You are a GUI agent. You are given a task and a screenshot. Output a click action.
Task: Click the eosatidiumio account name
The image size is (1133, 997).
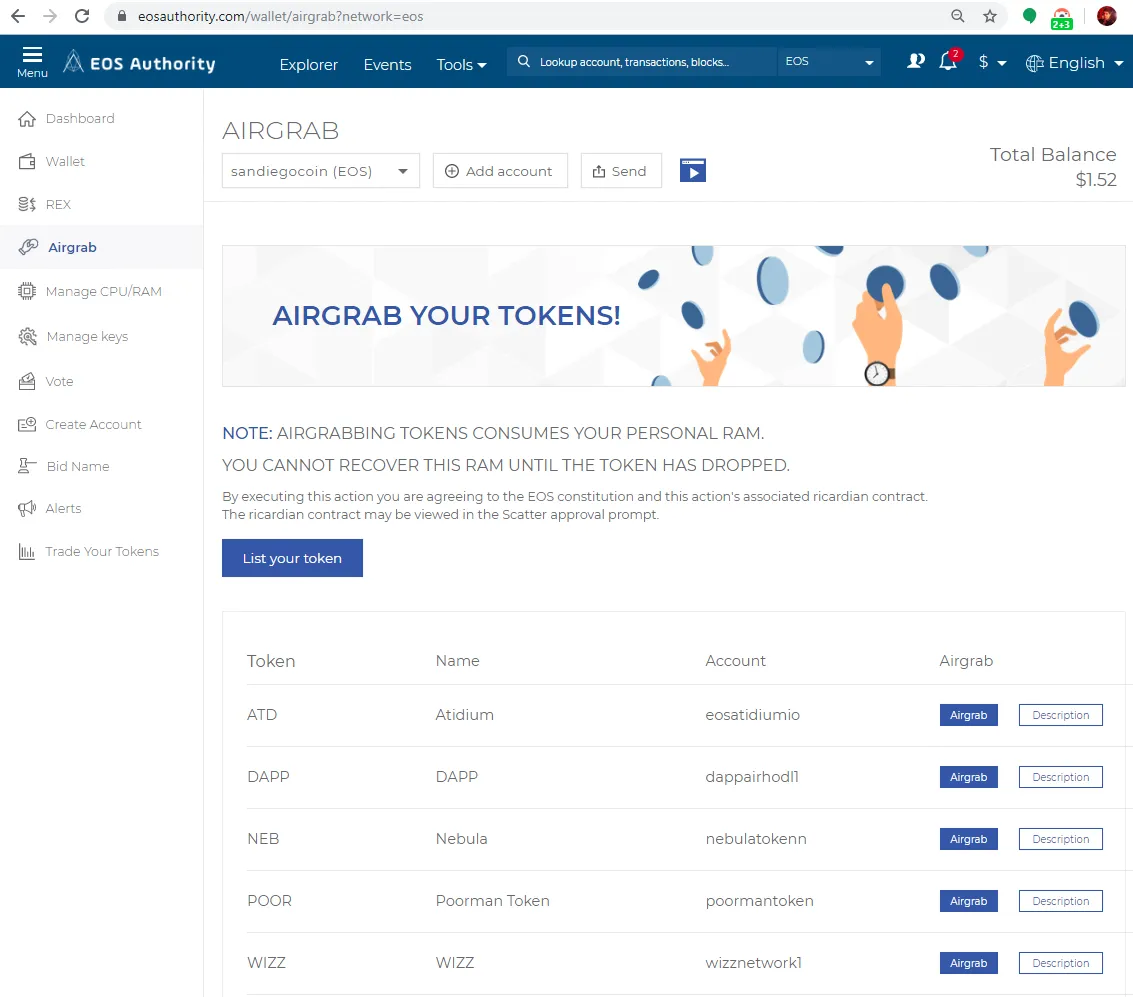(x=752, y=715)
